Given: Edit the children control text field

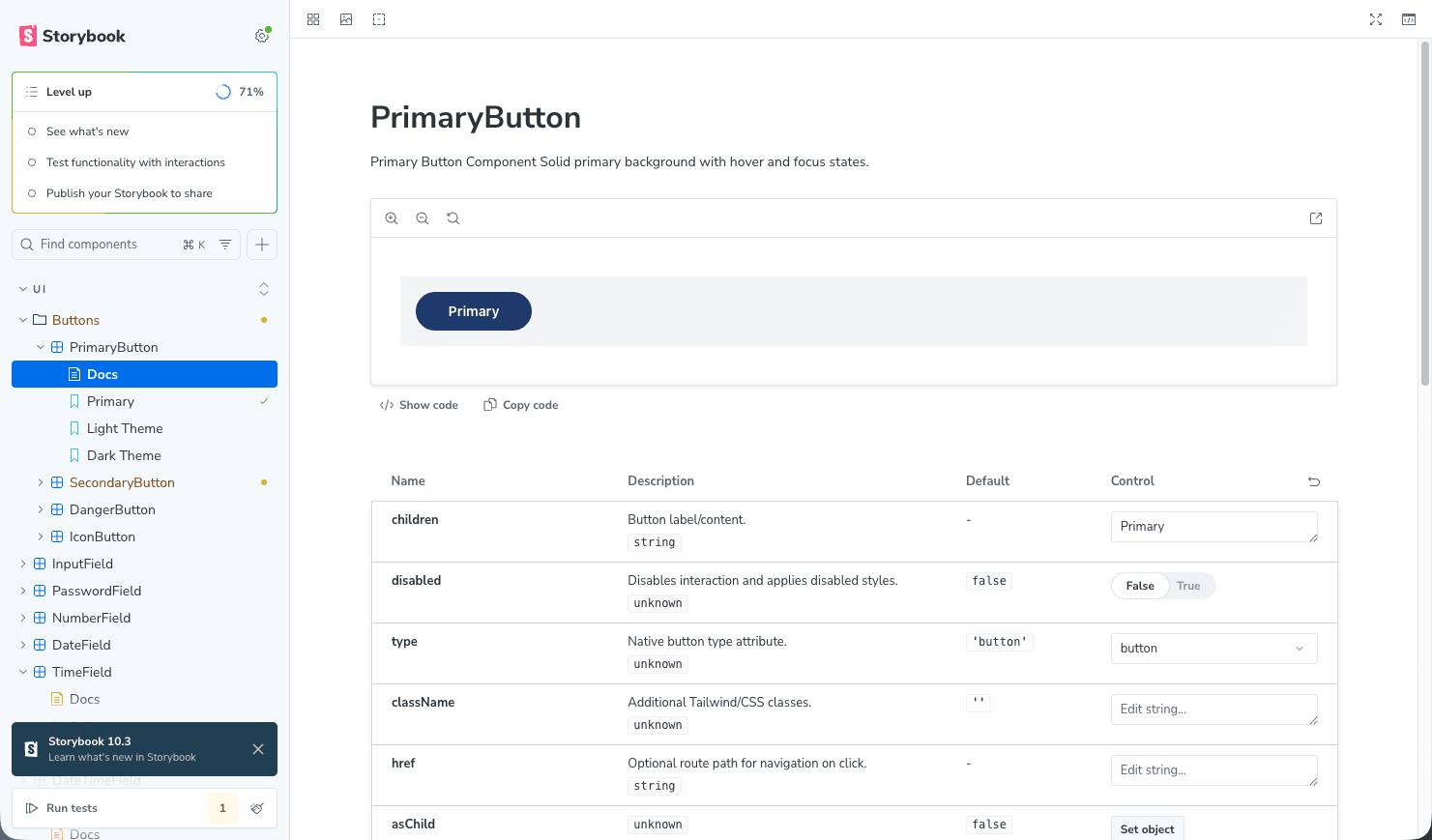Looking at the screenshot, I should [1214, 527].
